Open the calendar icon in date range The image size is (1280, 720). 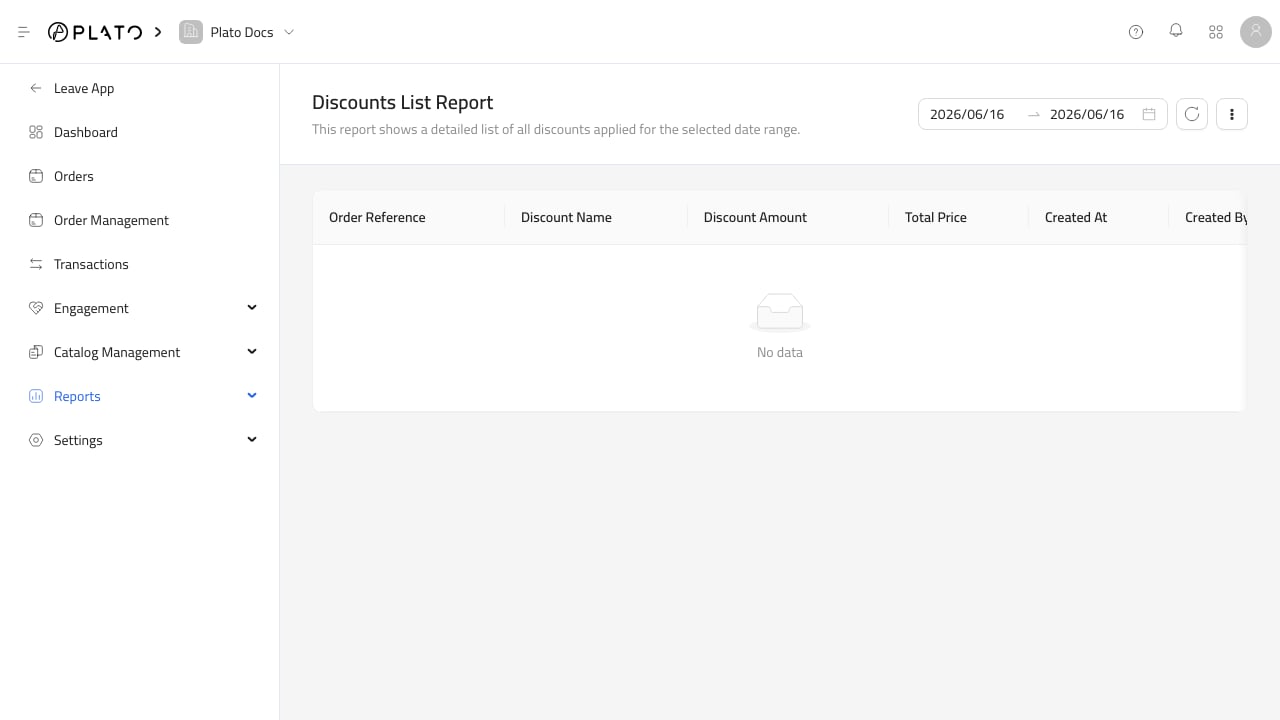1149,114
